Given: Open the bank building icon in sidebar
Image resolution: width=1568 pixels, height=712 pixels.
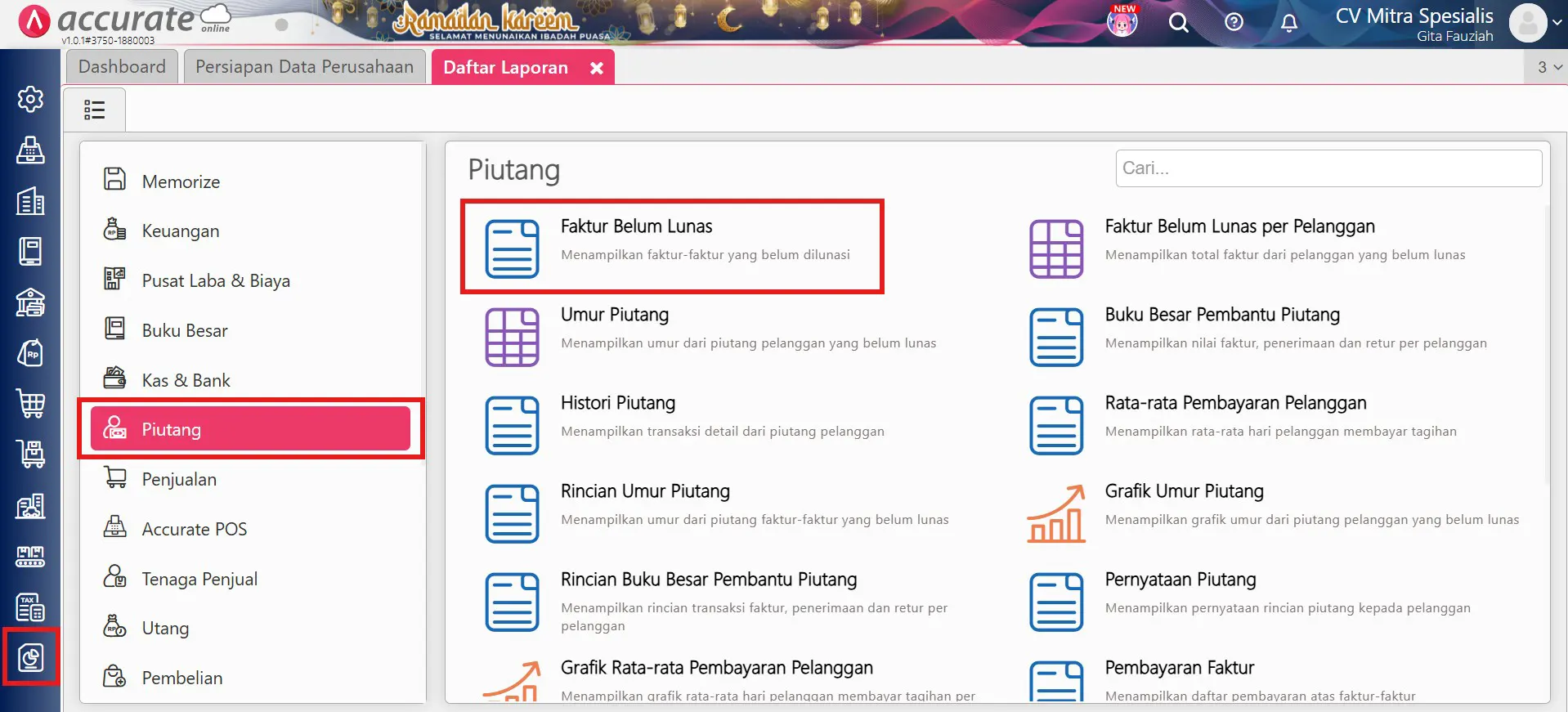Looking at the screenshot, I should point(30,302).
